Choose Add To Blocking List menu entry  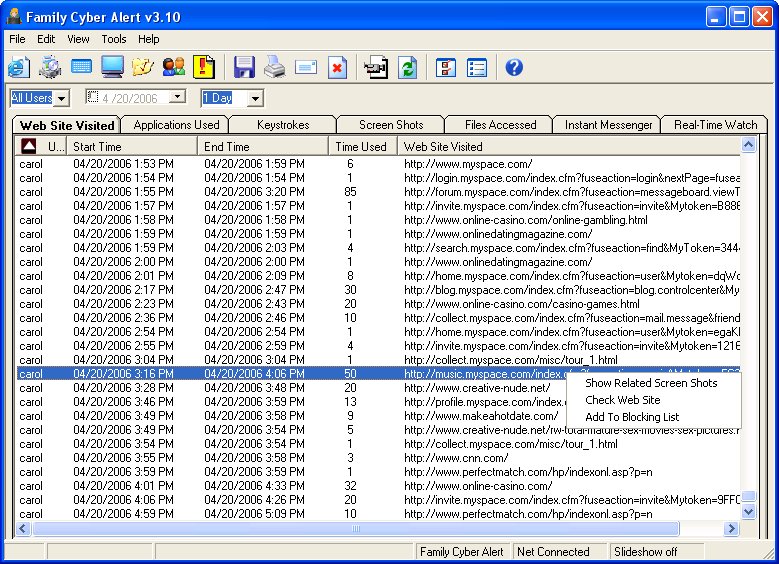(x=632, y=417)
